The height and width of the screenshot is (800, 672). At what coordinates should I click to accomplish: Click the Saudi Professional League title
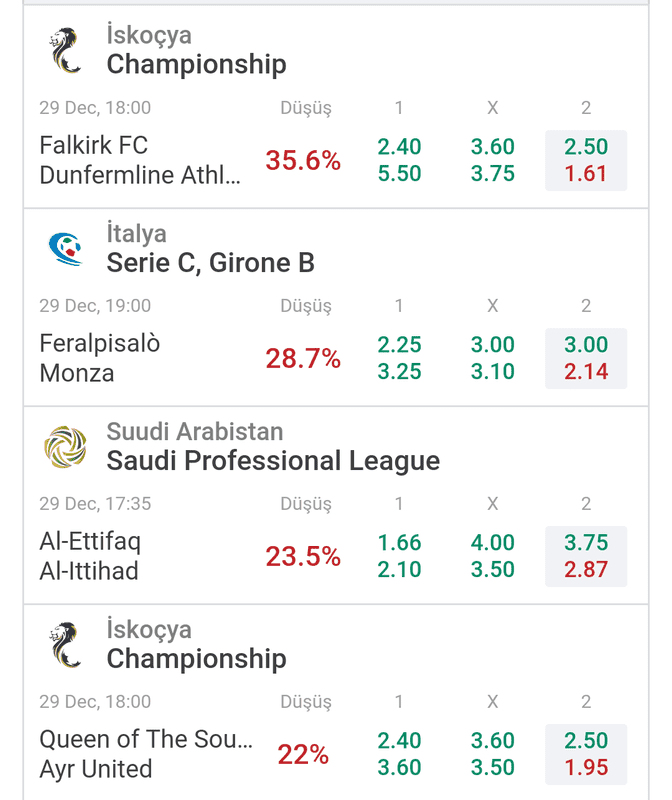click(273, 461)
